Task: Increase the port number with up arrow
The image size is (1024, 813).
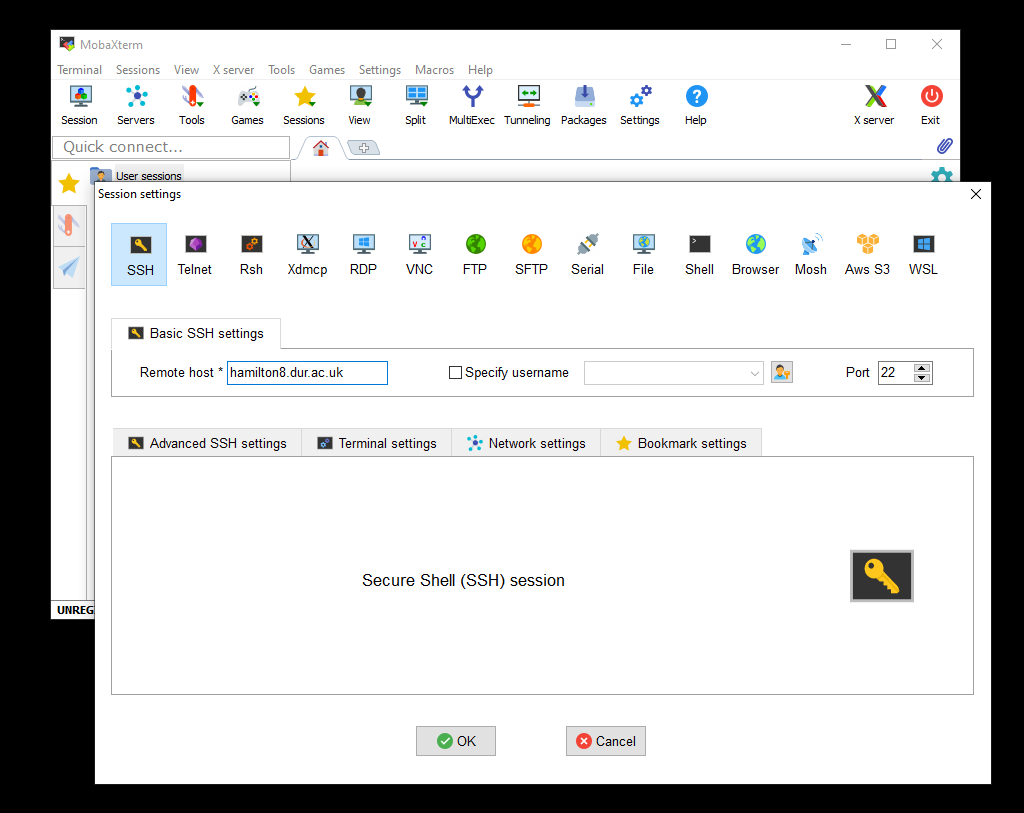Action: coord(922,368)
